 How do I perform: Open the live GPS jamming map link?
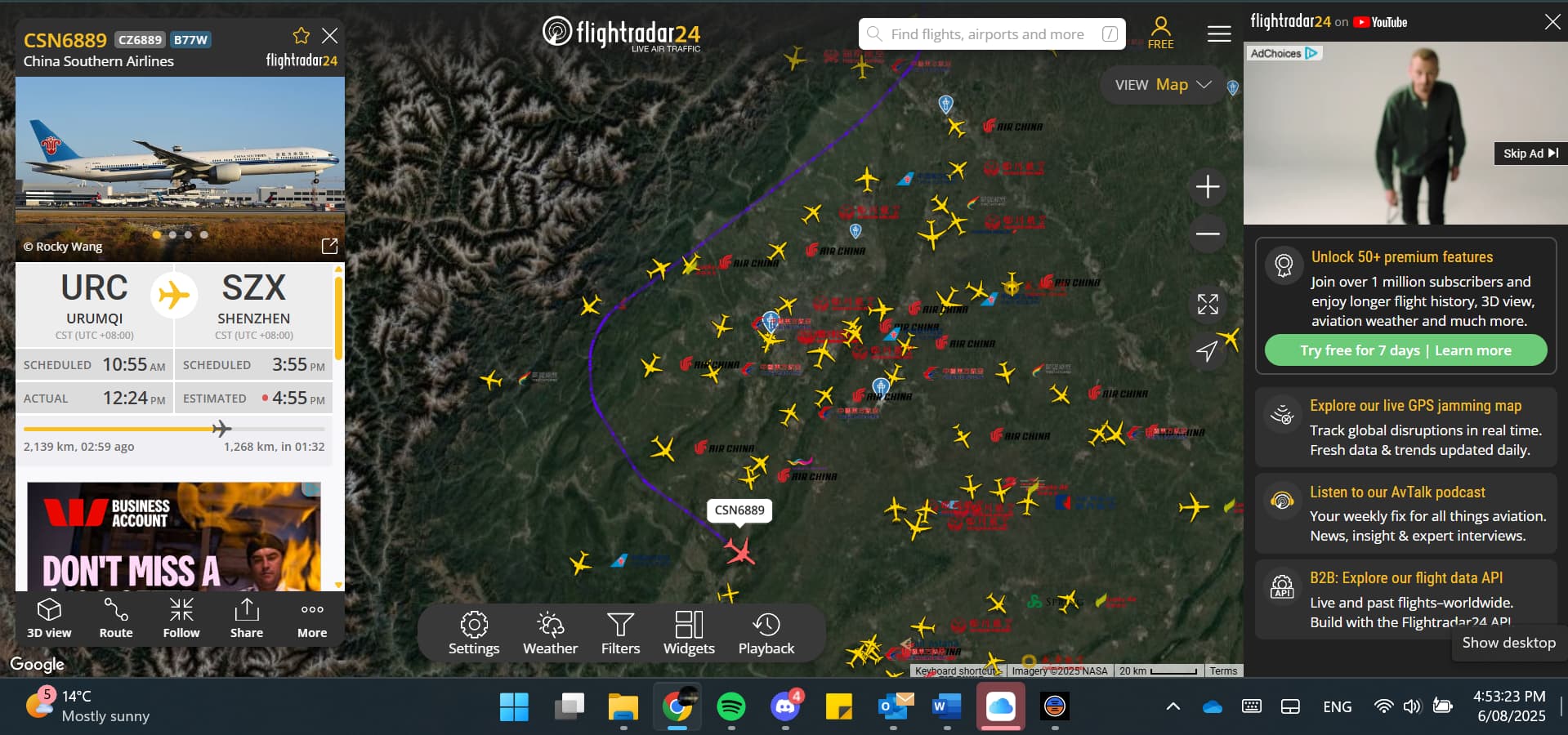pos(1415,406)
